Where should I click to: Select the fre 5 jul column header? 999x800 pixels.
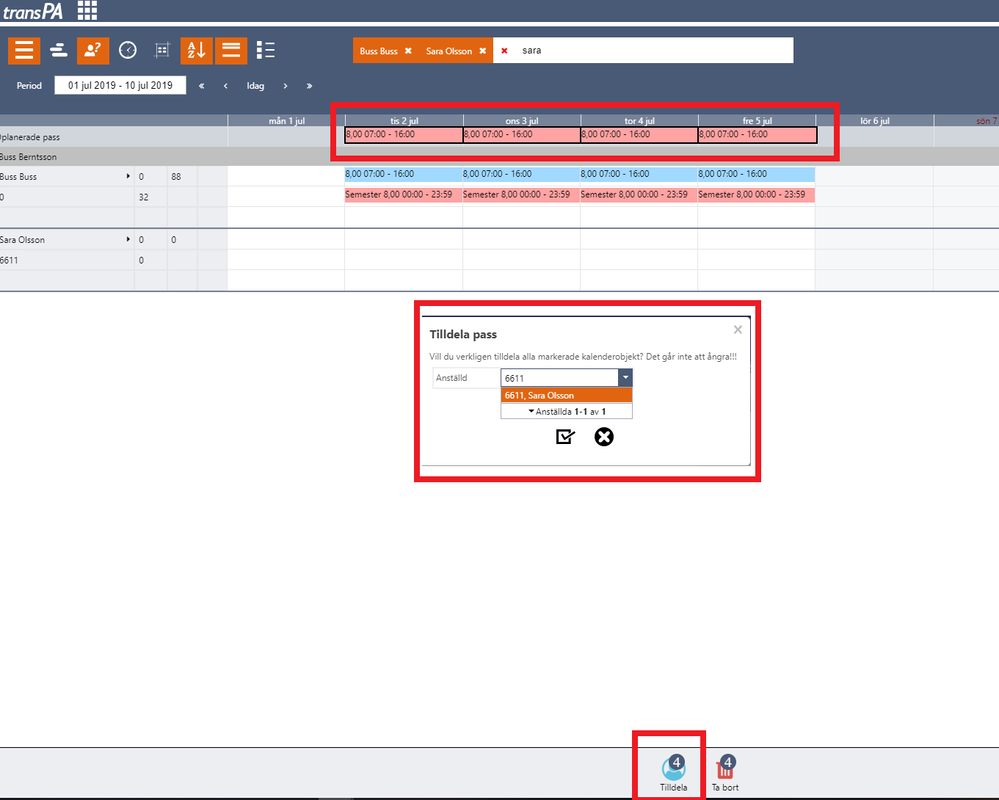(x=757, y=120)
